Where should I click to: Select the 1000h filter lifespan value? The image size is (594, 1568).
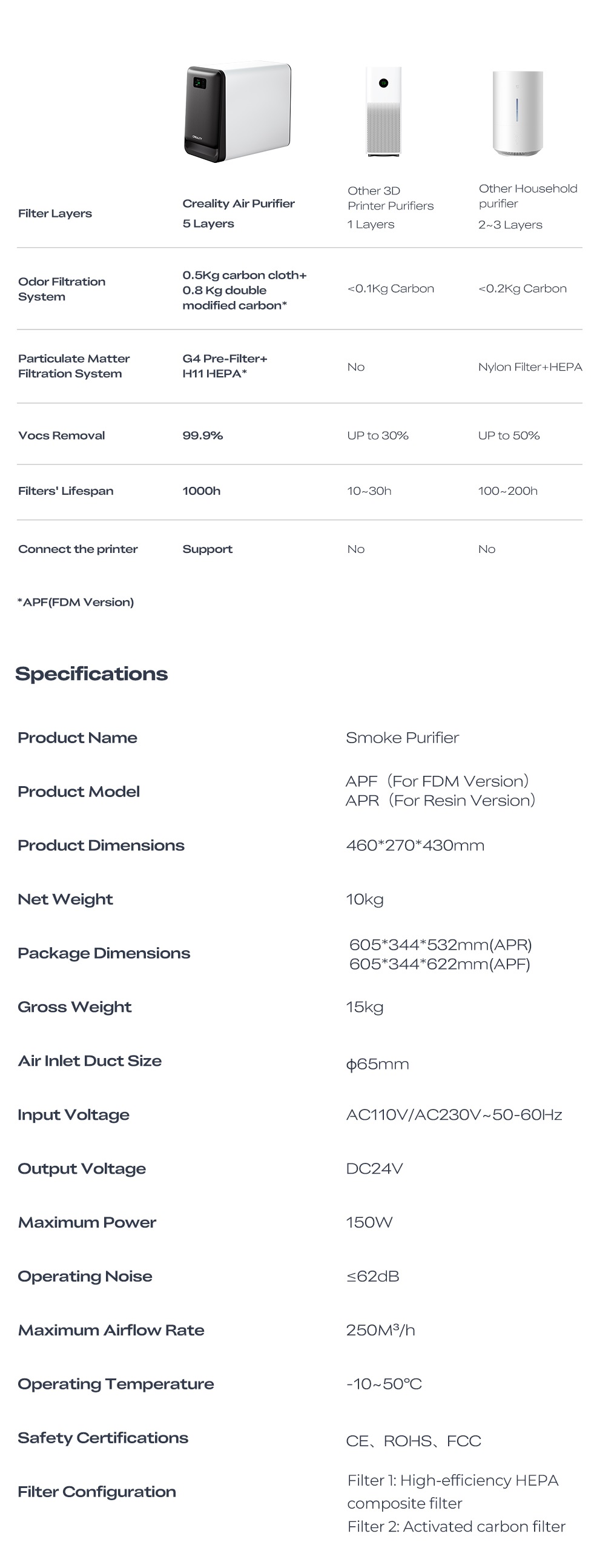tap(201, 491)
